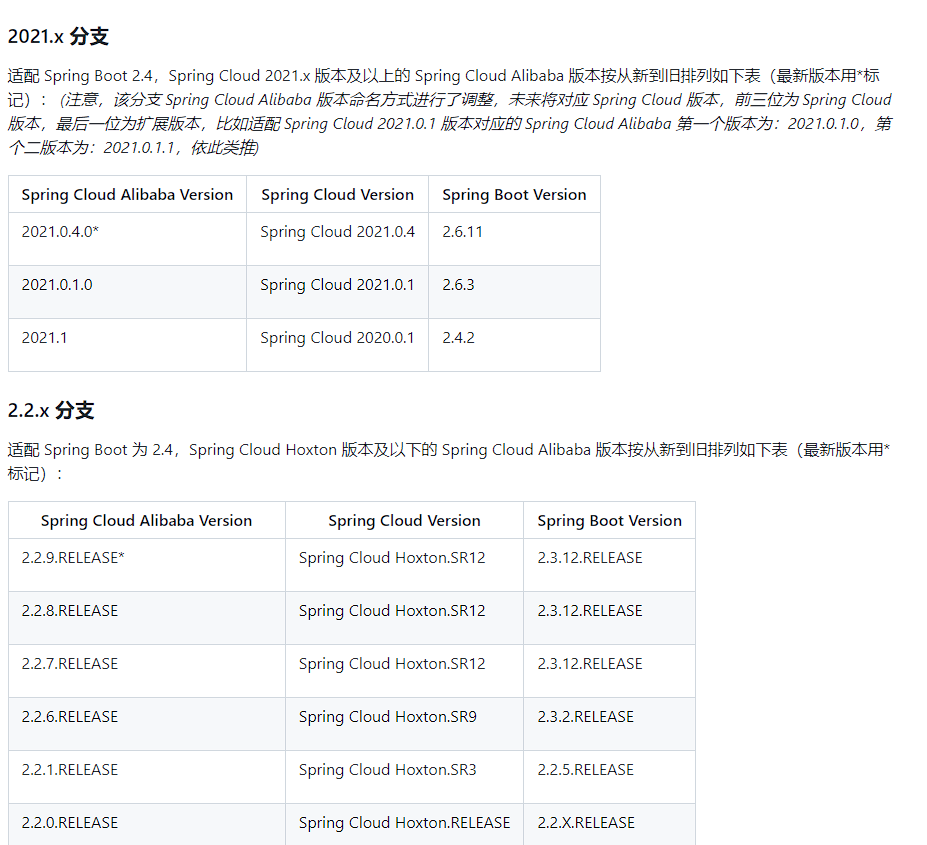Viewport: 927px width, 845px height.
Task: Select cell "2.2.7.RELEASE"
Action: click(x=147, y=671)
